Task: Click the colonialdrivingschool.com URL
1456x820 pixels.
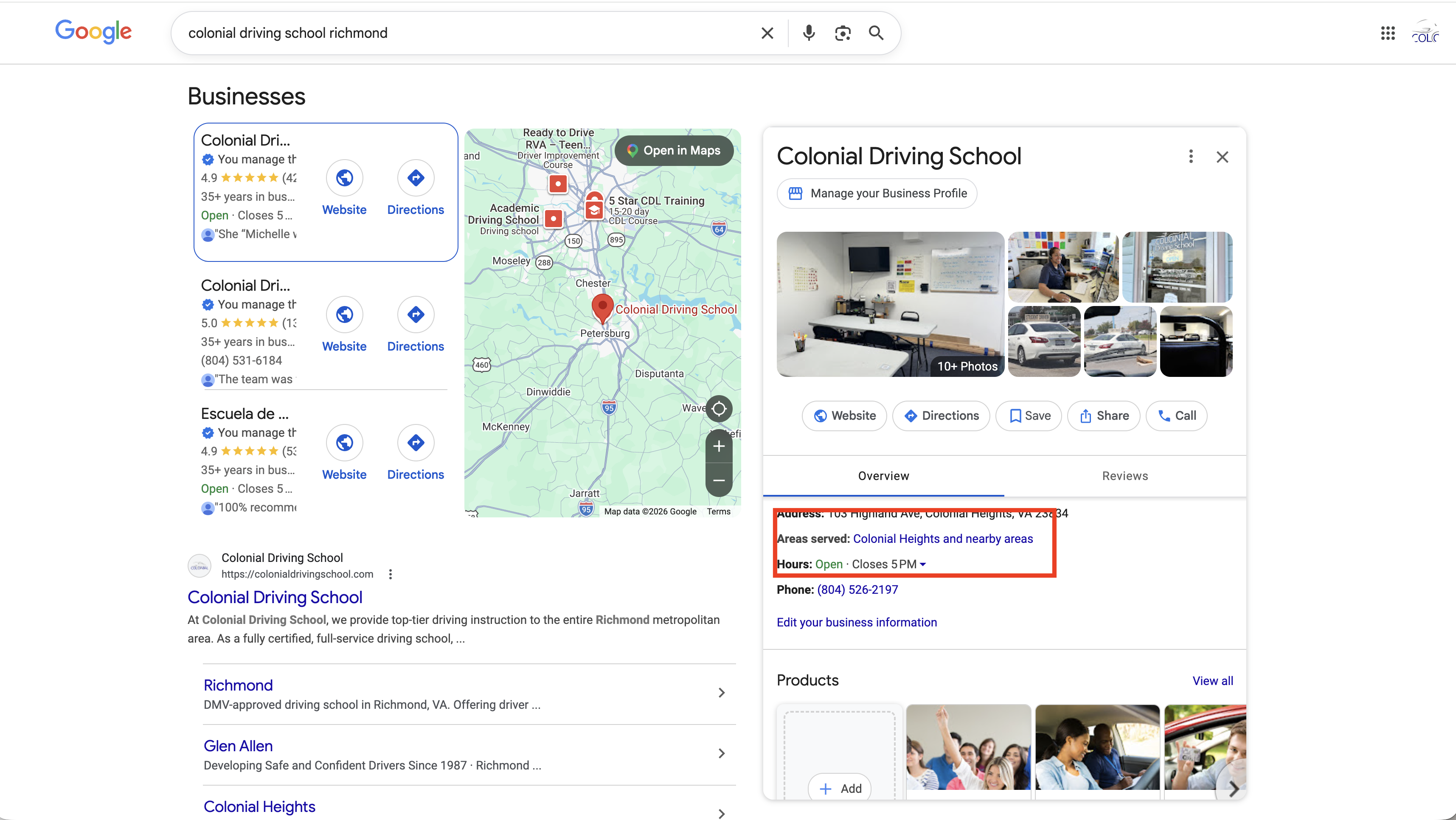Action: click(x=297, y=575)
